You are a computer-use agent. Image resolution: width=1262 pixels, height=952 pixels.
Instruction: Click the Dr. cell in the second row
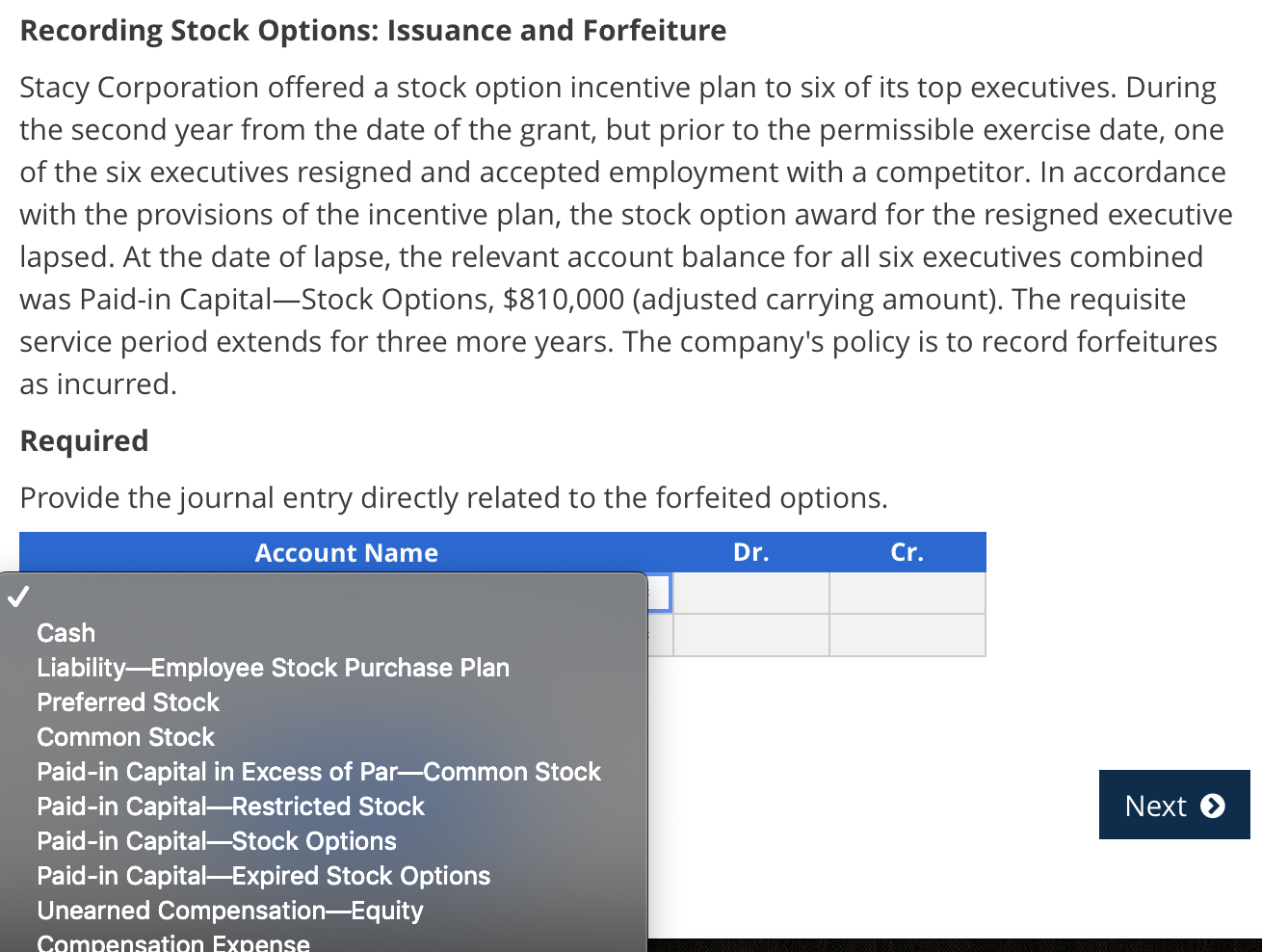point(751,635)
